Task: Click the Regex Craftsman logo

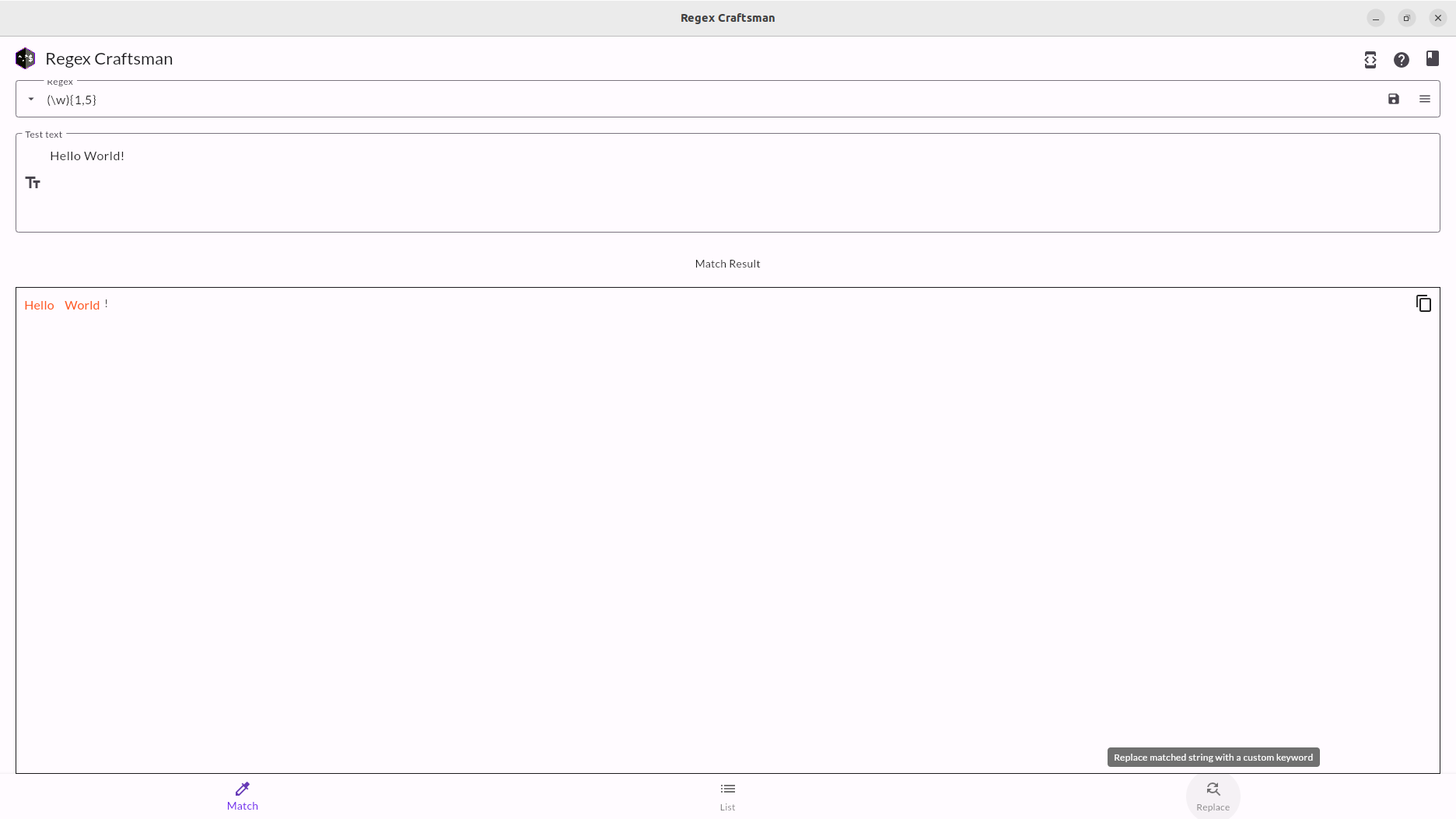Action: (24, 58)
